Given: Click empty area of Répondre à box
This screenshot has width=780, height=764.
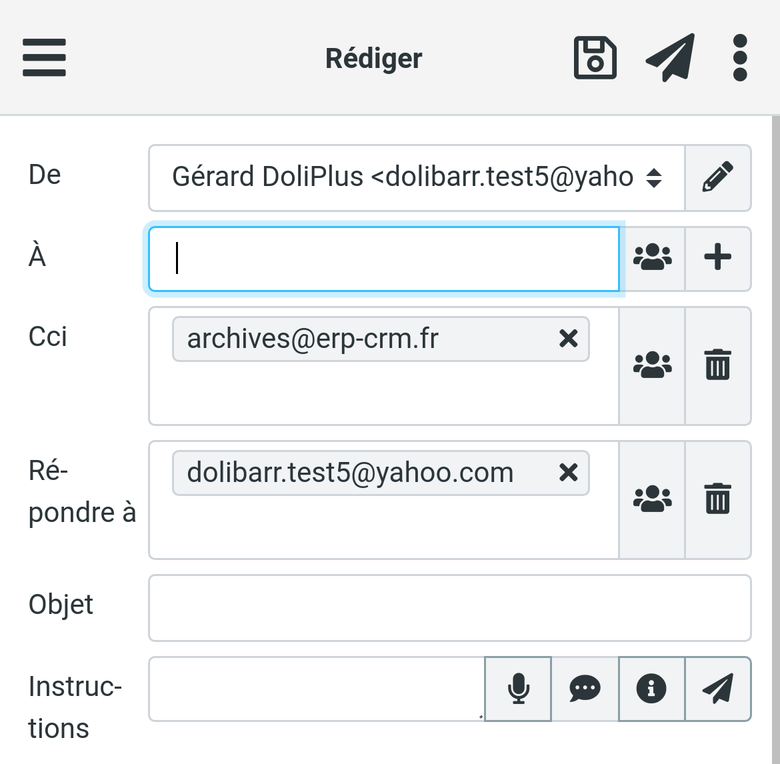Looking at the screenshot, I should (x=384, y=528).
